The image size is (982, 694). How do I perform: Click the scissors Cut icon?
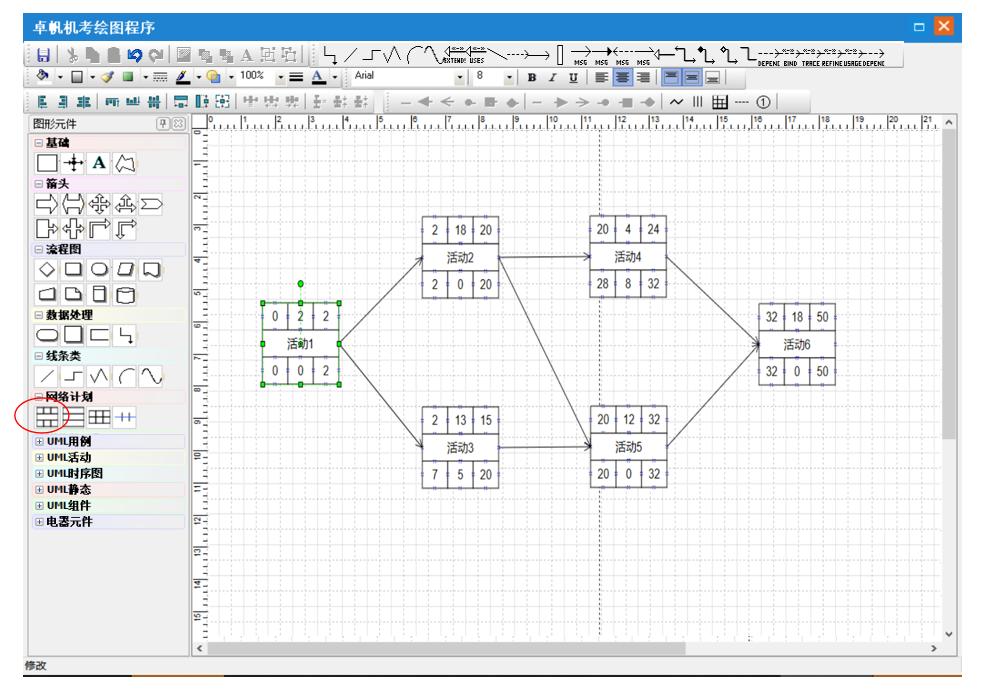tap(72, 55)
